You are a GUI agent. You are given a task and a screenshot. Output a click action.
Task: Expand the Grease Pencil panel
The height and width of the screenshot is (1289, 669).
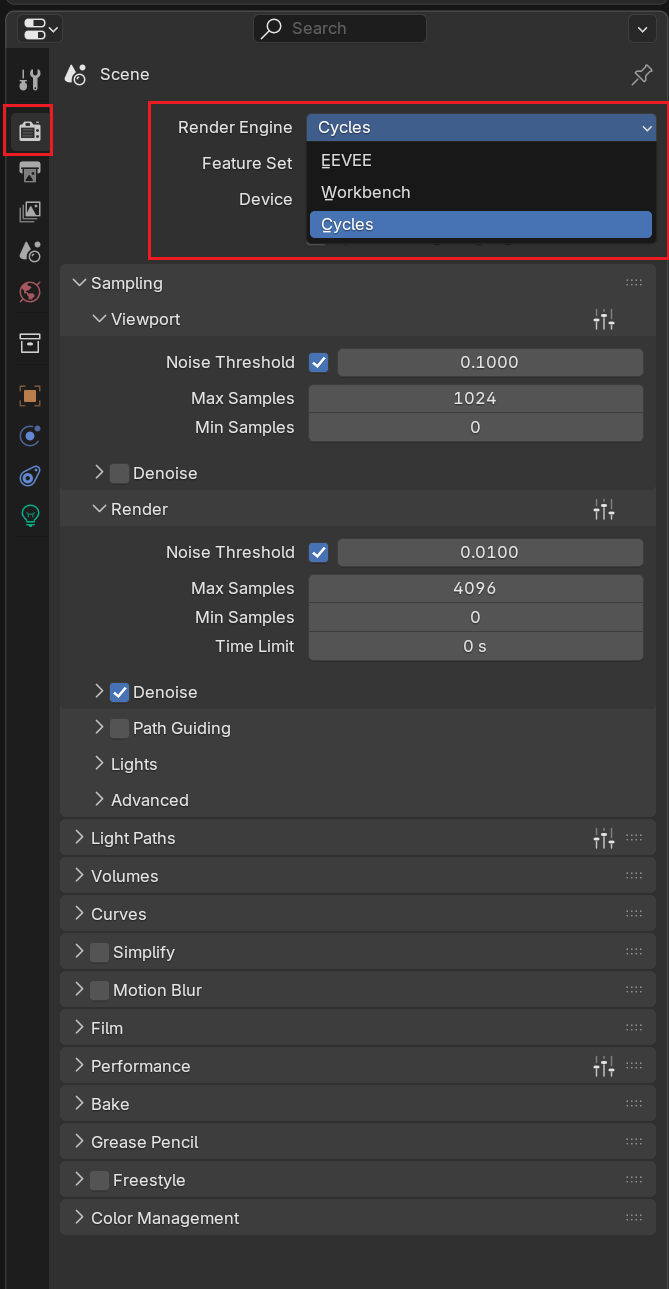(80, 1142)
